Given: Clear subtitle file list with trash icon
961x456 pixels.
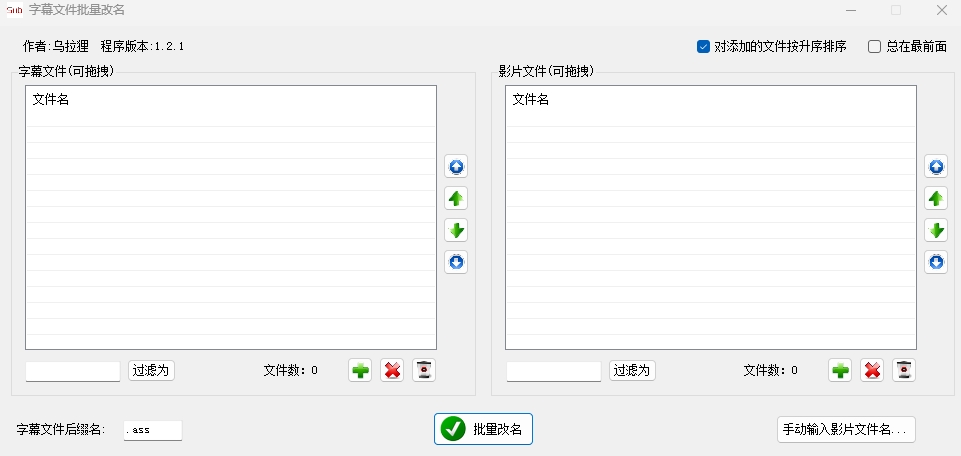Looking at the screenshot, I should point(424,370).
